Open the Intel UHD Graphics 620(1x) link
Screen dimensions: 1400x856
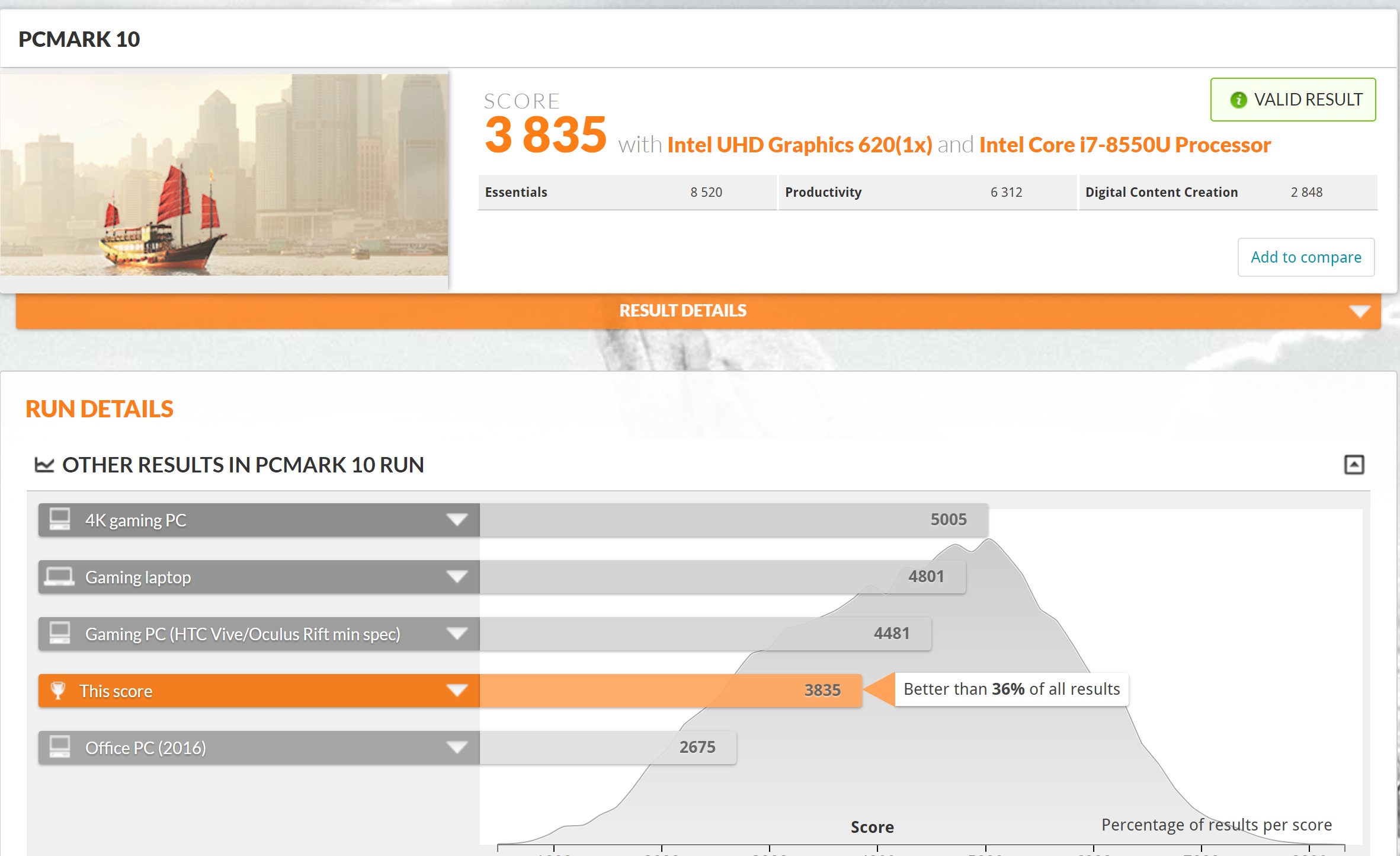[800, 145]
